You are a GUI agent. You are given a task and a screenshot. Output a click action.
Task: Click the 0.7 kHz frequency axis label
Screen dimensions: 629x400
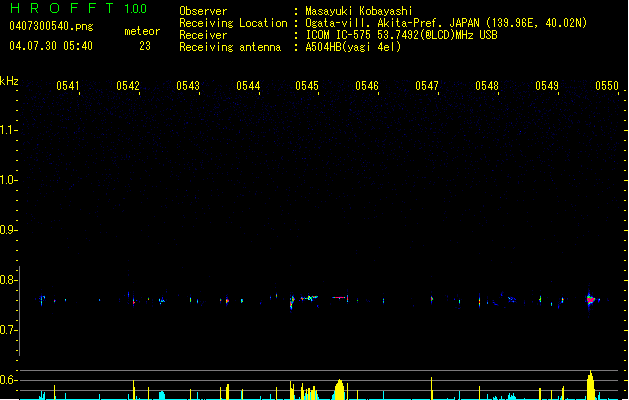(x=8, y=330)
